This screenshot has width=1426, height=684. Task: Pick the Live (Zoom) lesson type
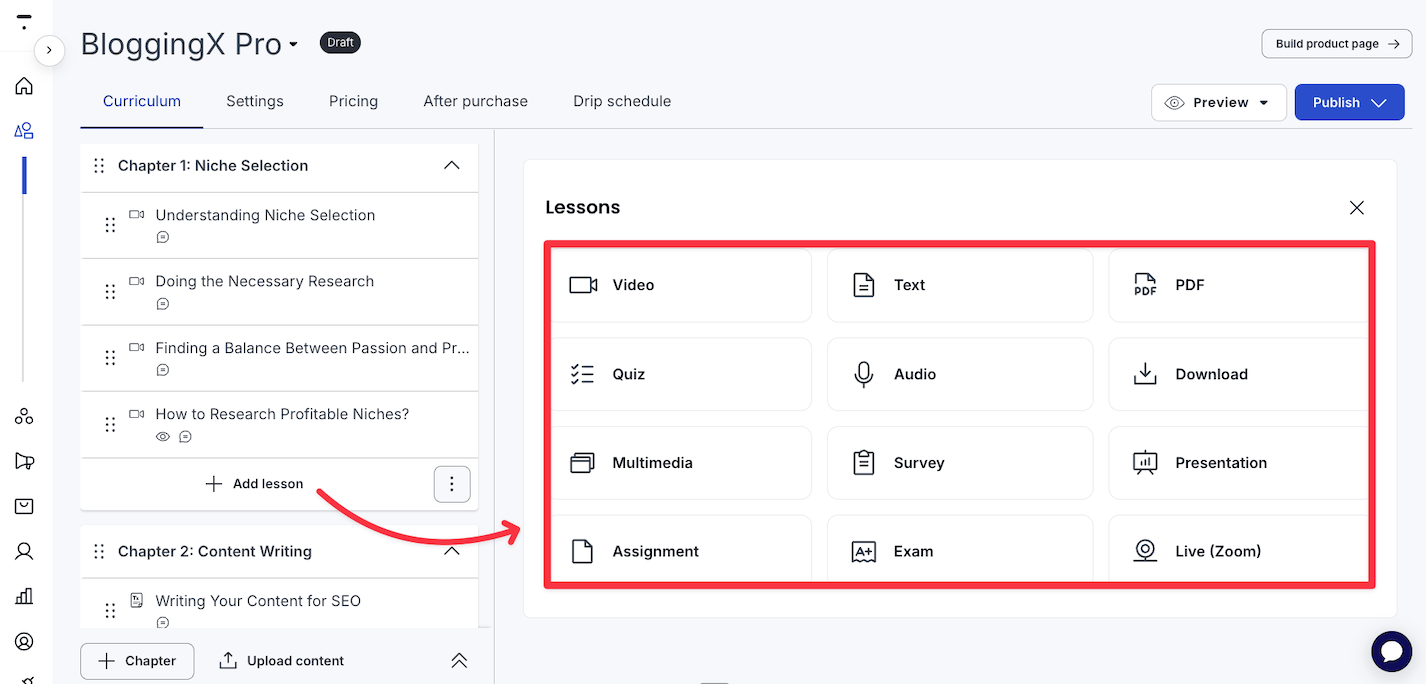1238,551
